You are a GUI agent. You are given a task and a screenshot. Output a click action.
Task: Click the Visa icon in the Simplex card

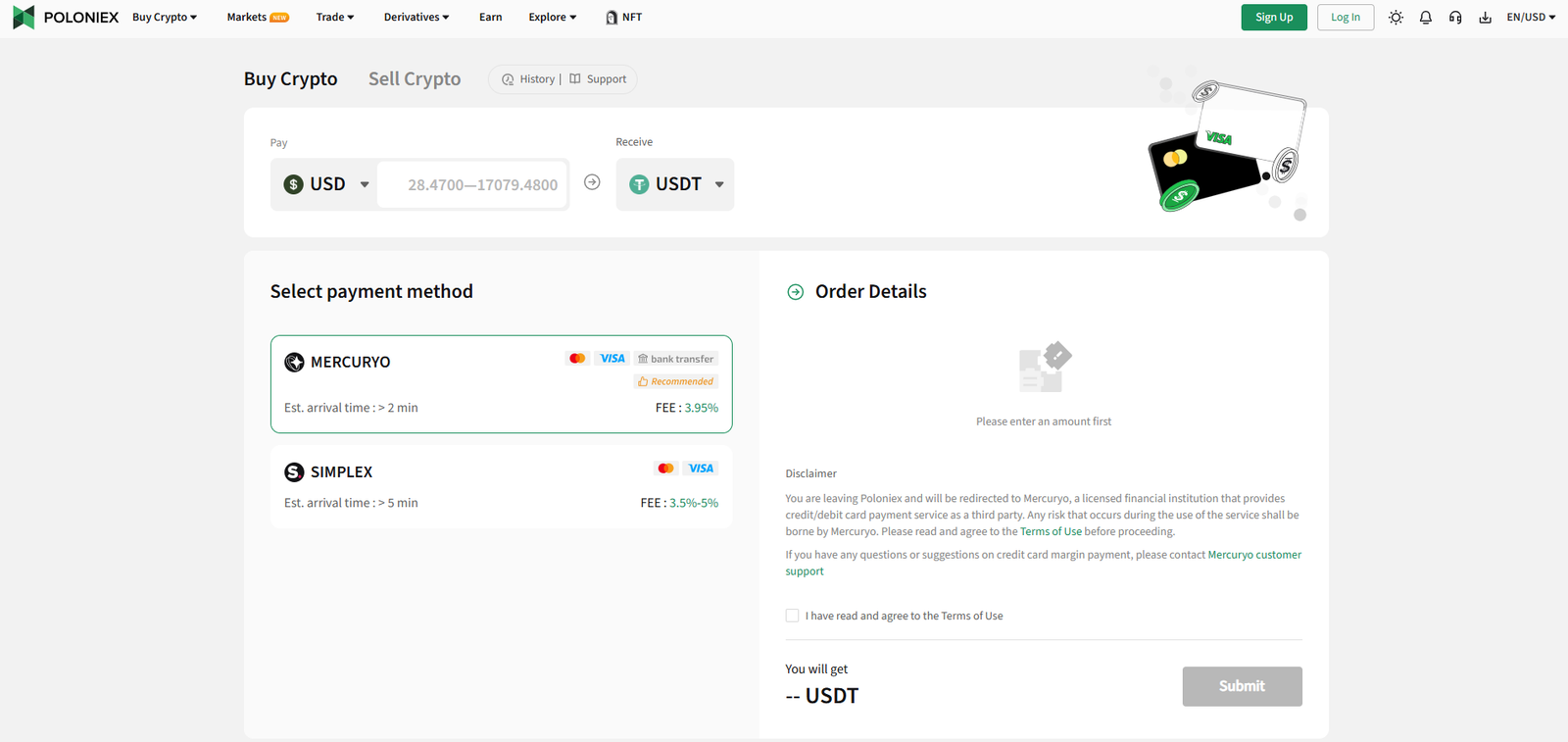click(701, 469)
